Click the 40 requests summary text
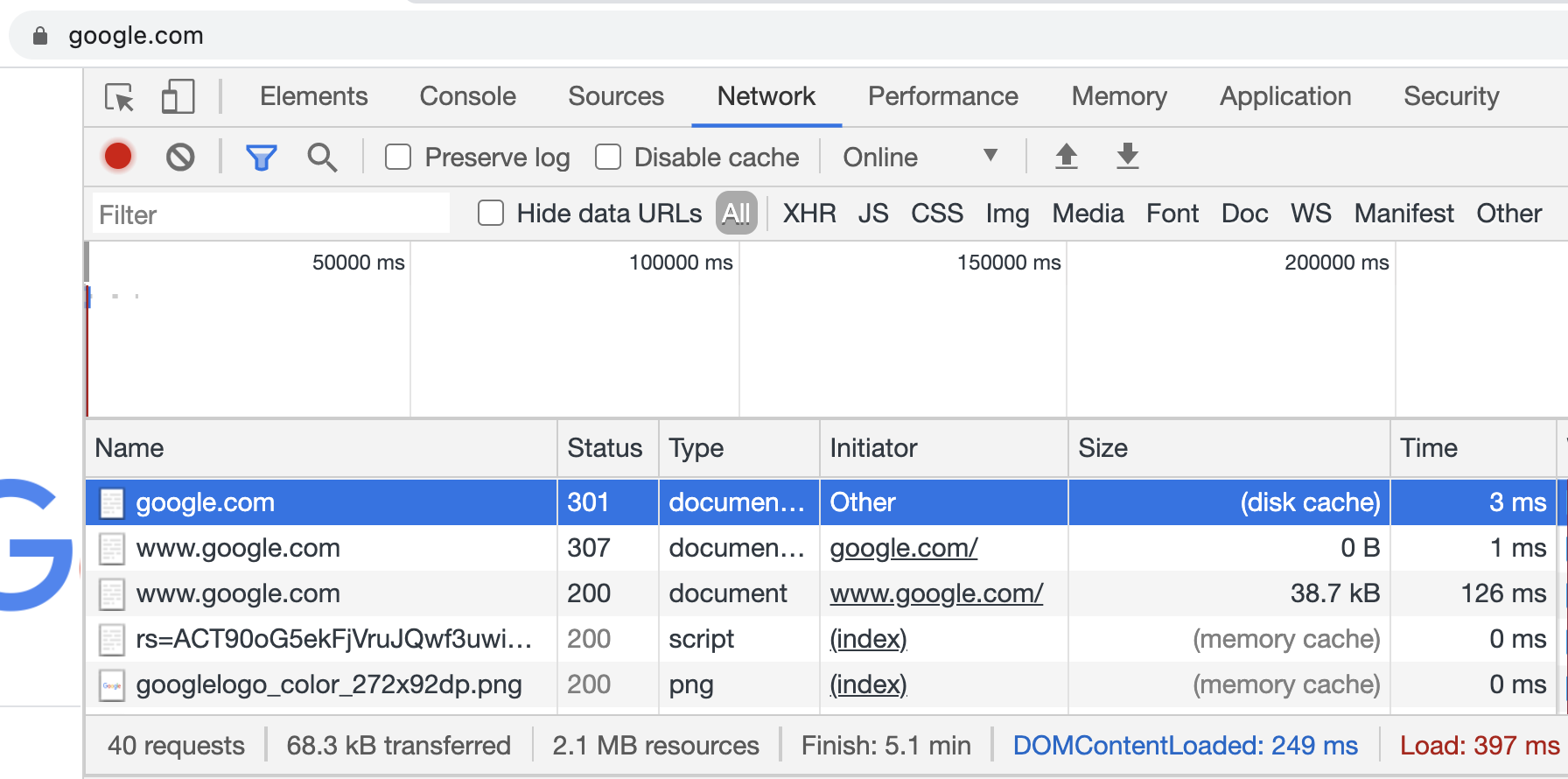1568x779 pixels. tap(176, 746)
